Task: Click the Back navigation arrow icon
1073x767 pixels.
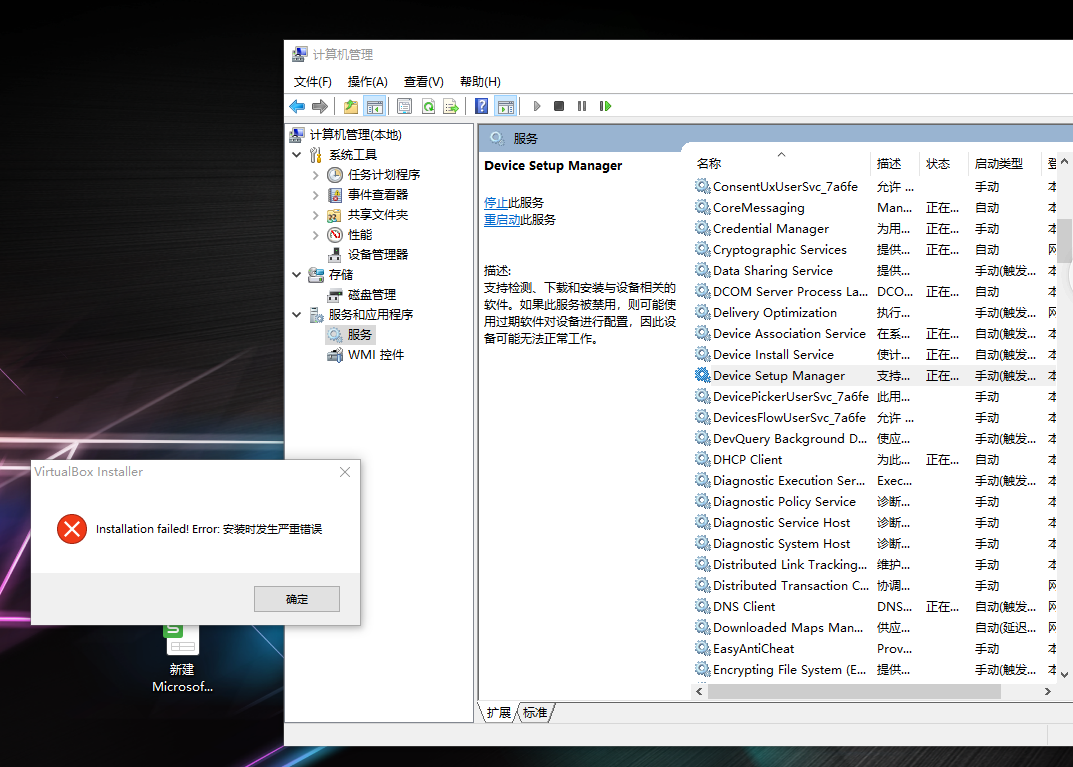Action: 297,105
